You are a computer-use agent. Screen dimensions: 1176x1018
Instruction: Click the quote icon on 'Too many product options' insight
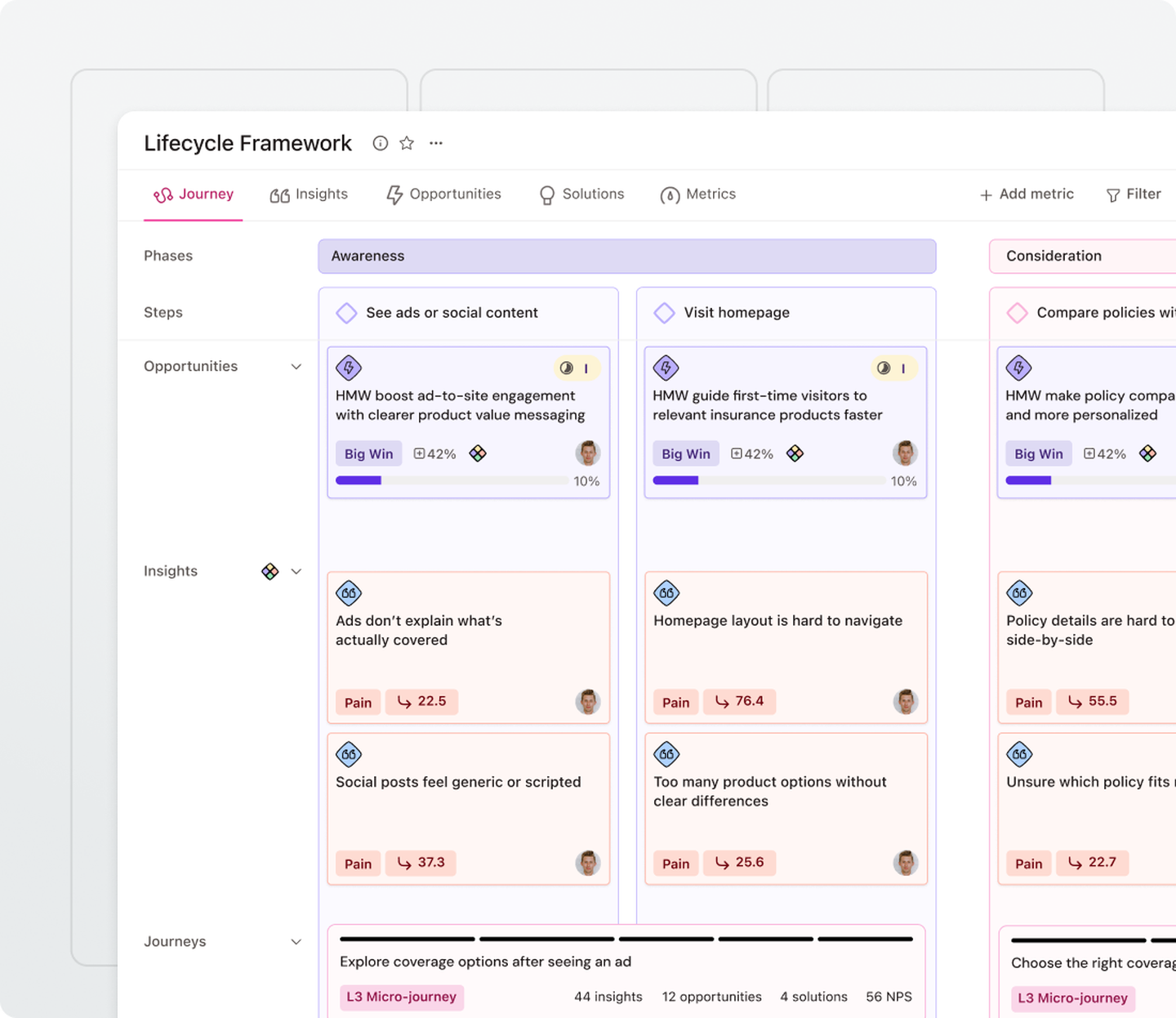[666, 754]
